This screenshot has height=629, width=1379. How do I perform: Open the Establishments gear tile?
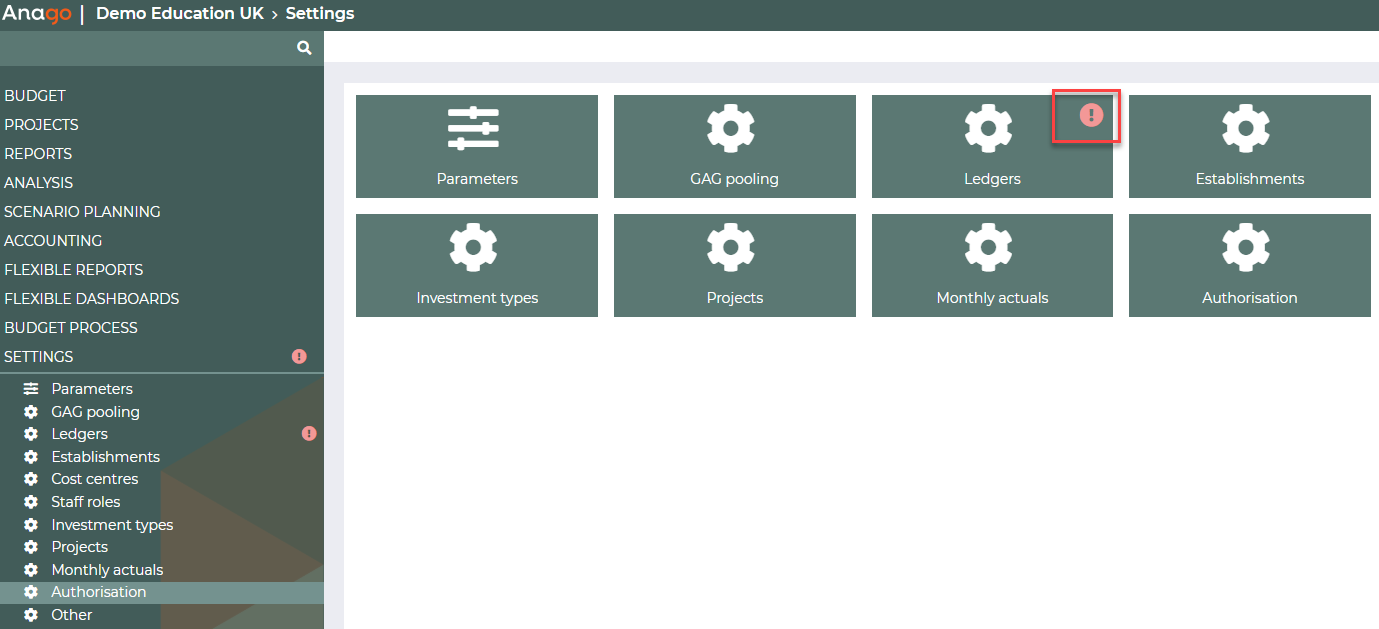point(1249,147)
